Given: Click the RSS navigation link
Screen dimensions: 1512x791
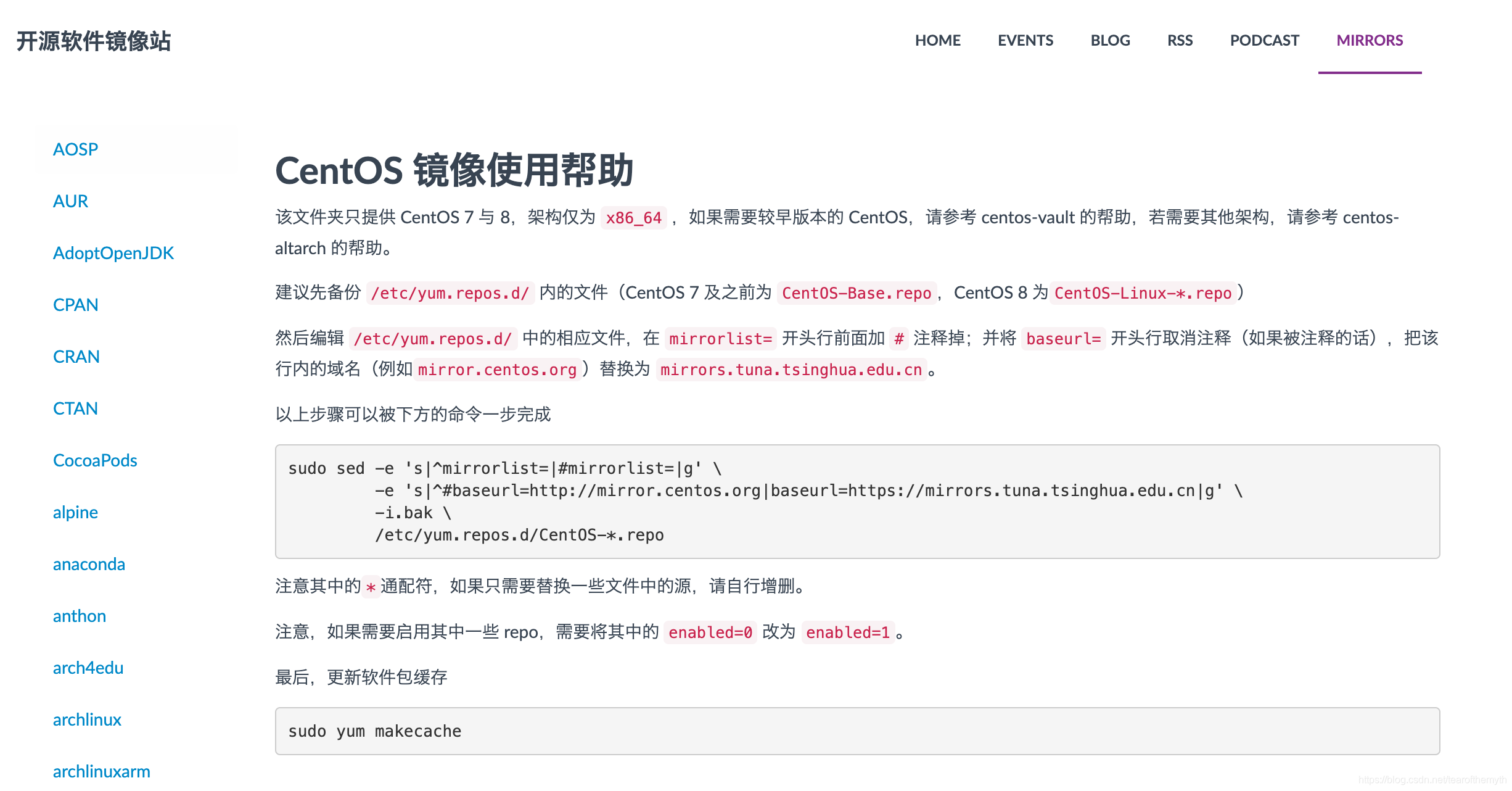Looking at the screenshot, I should point(1179,41).
